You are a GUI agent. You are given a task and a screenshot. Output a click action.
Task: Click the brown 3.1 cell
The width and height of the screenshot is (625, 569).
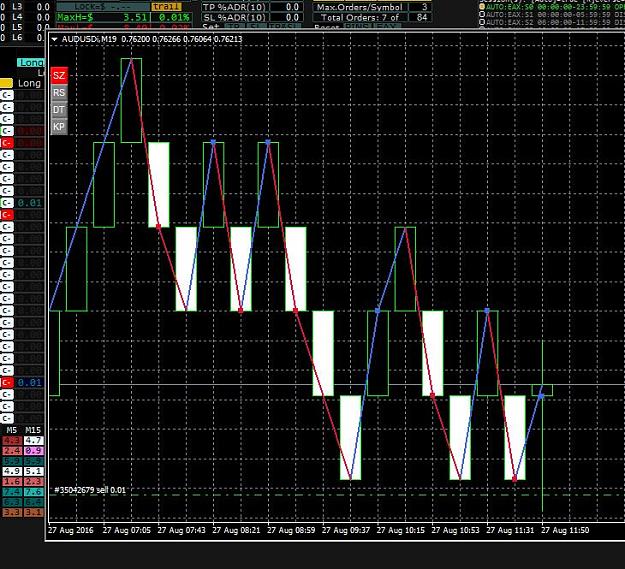point(33,512)
